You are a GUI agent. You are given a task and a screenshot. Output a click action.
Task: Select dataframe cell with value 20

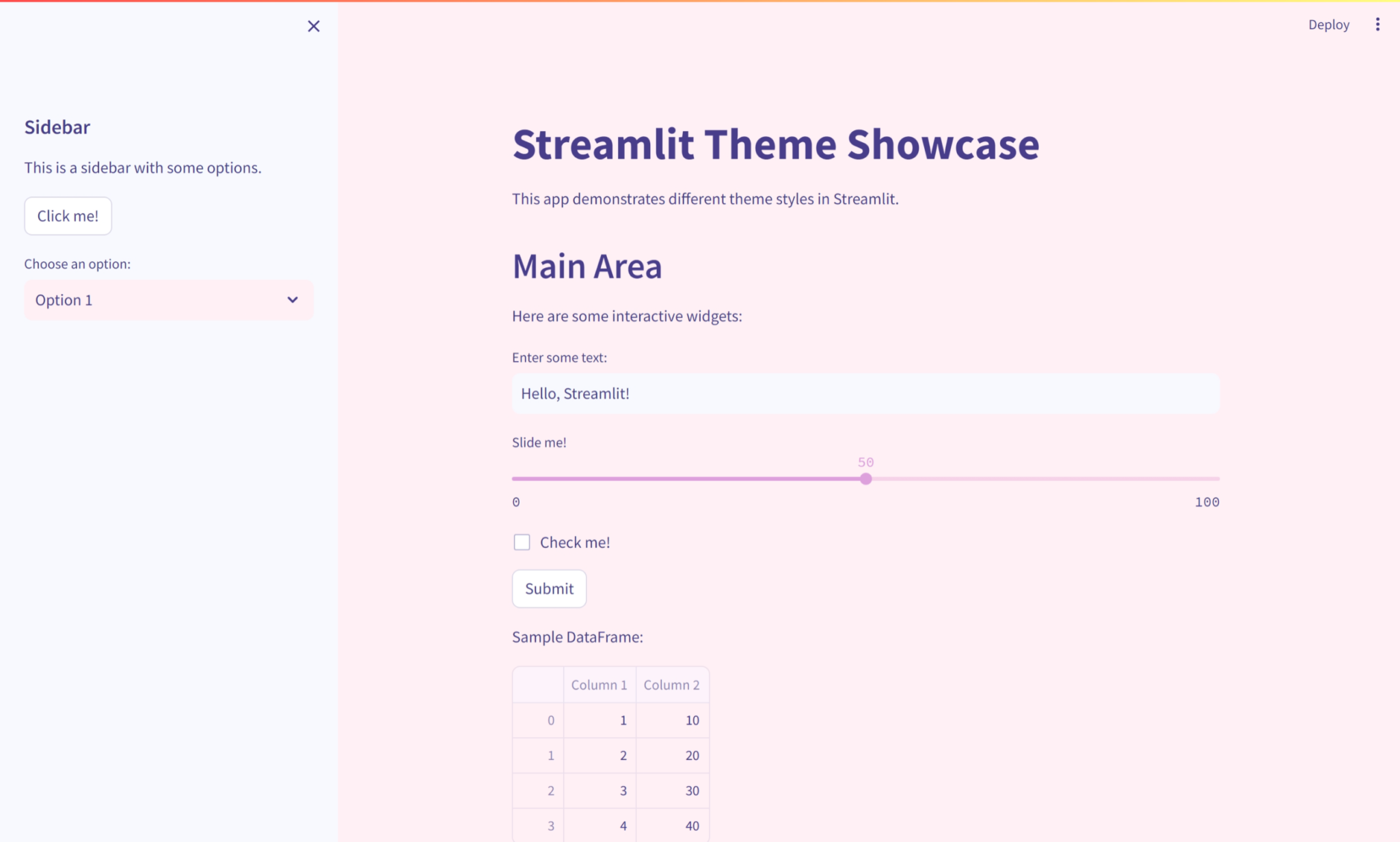[x=673, y=756]
